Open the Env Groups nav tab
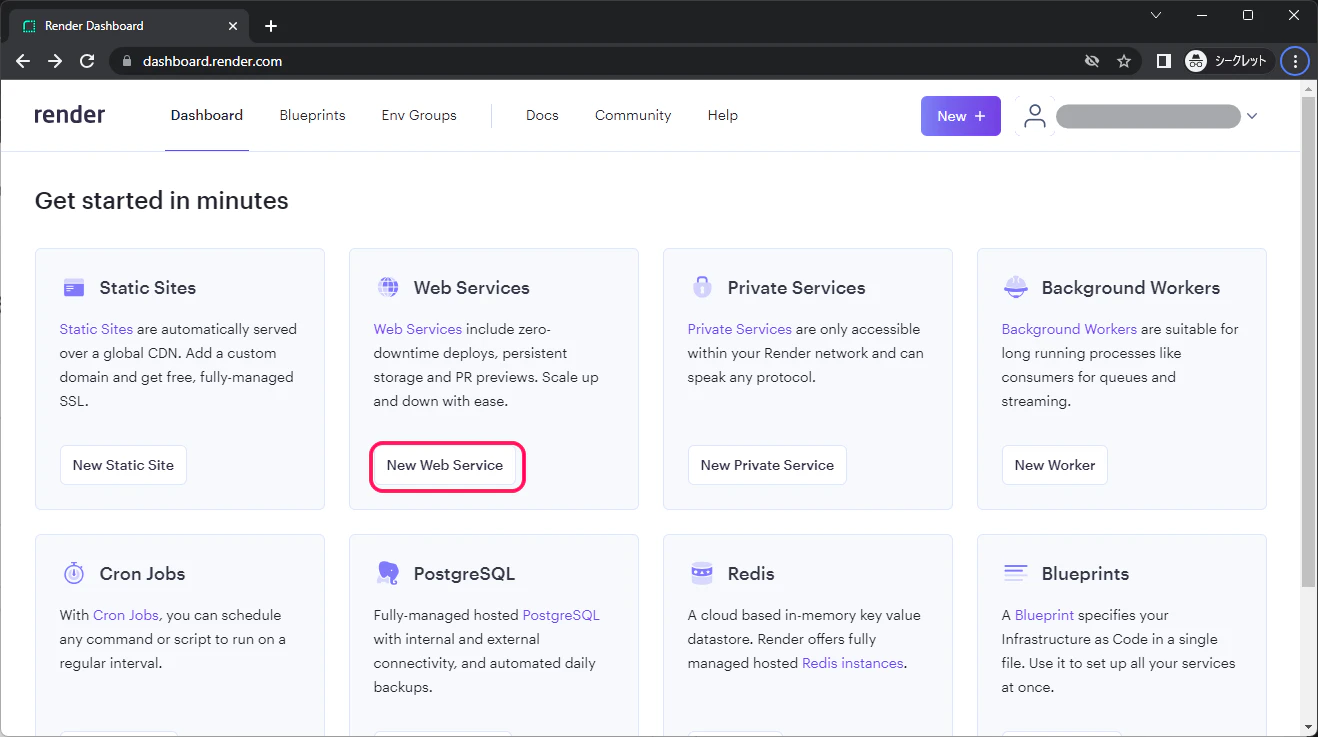Screen dimensions: 1318x737 point(419,115)
